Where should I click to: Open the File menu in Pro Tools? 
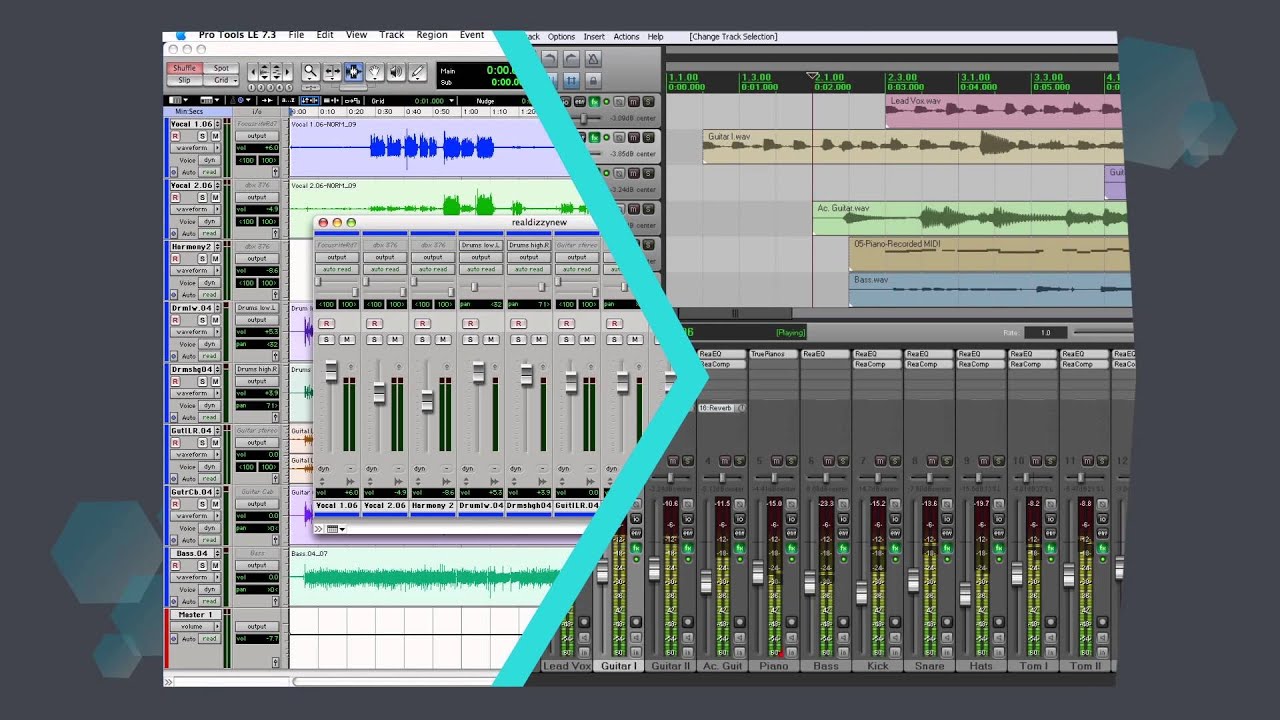[297, 35]
